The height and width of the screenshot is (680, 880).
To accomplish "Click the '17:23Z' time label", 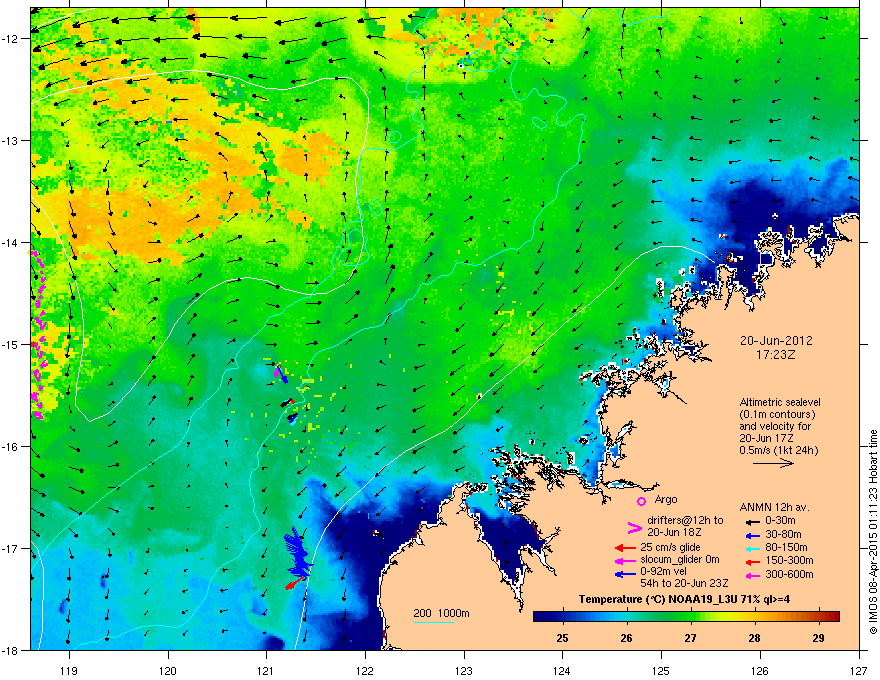I will click(776, 355).
